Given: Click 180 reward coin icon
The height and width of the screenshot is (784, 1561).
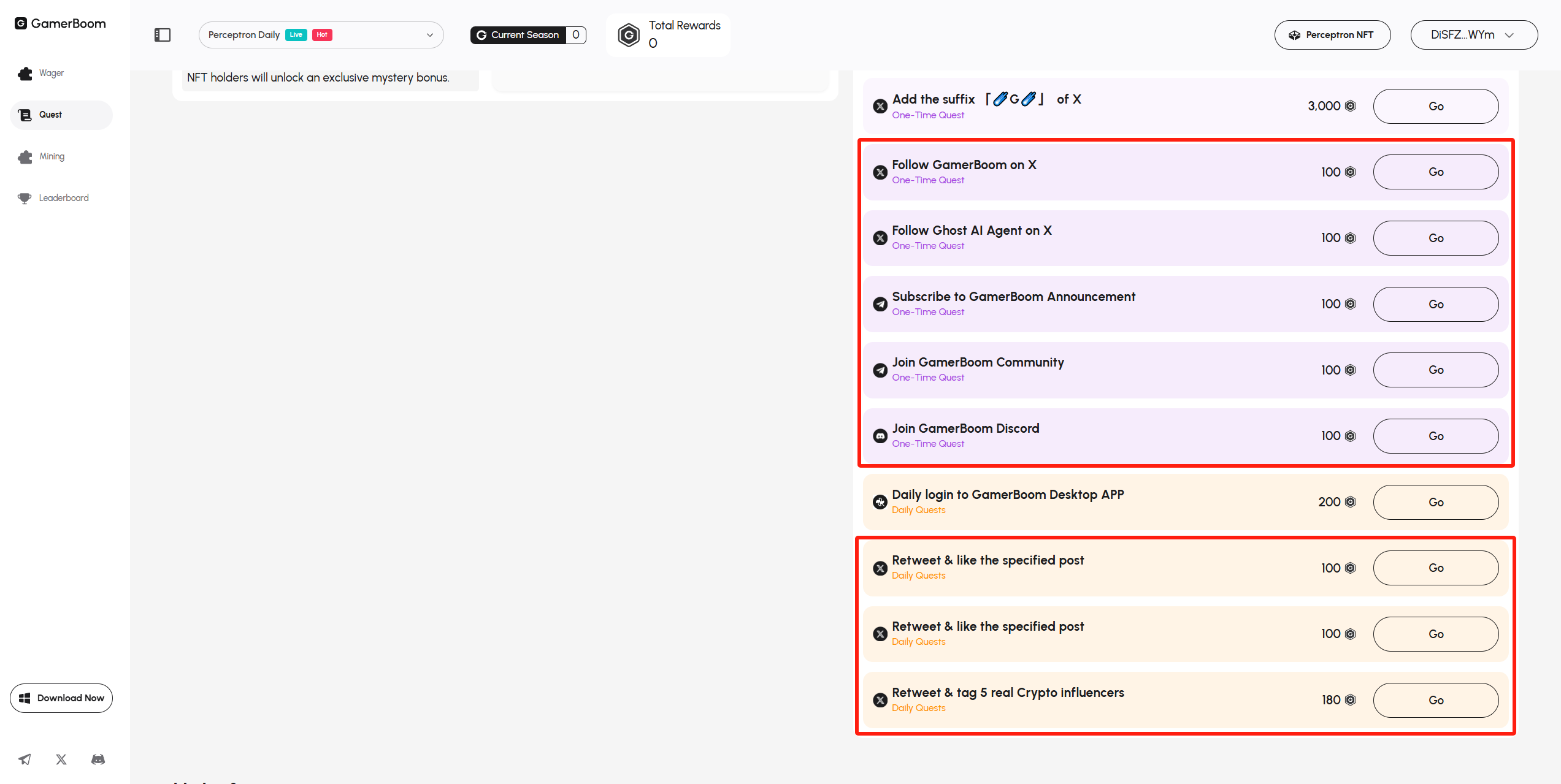Looking at the screenshot, I should (x=1350, y=700).
